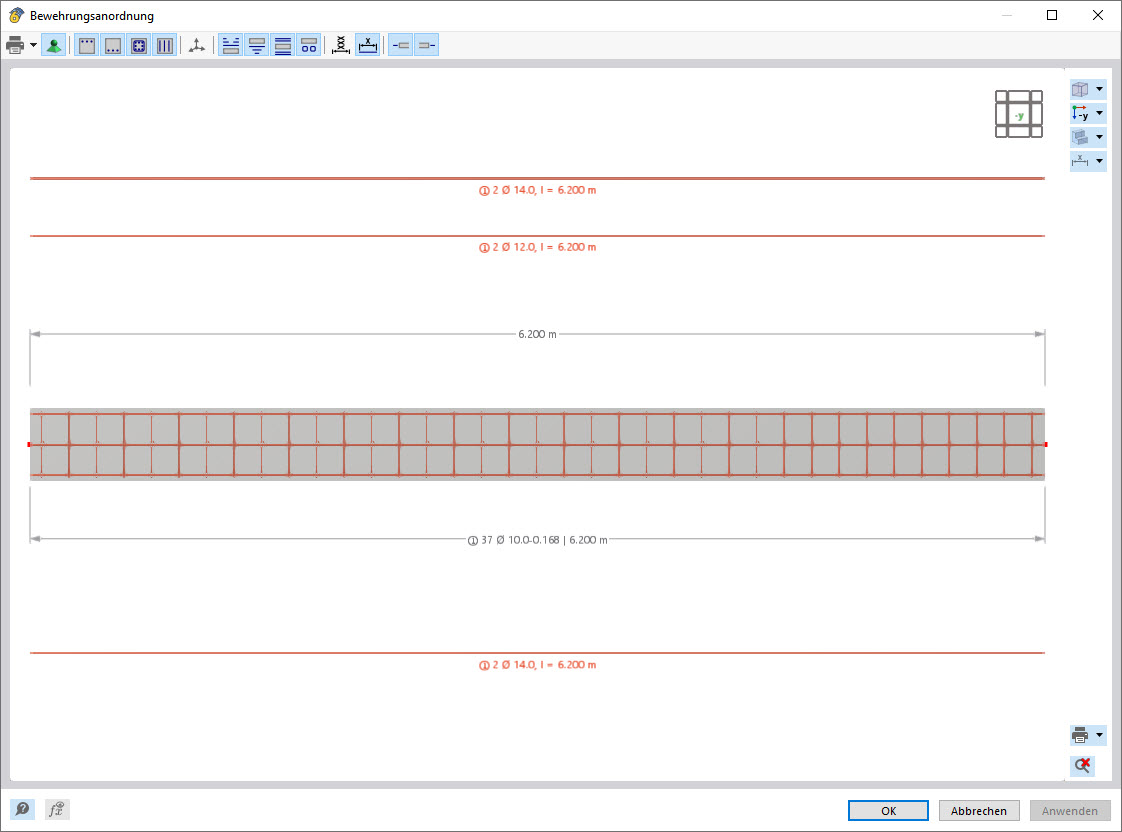Click the OK button
This screenshot has width=1122, height=832.
click(888, 811)
